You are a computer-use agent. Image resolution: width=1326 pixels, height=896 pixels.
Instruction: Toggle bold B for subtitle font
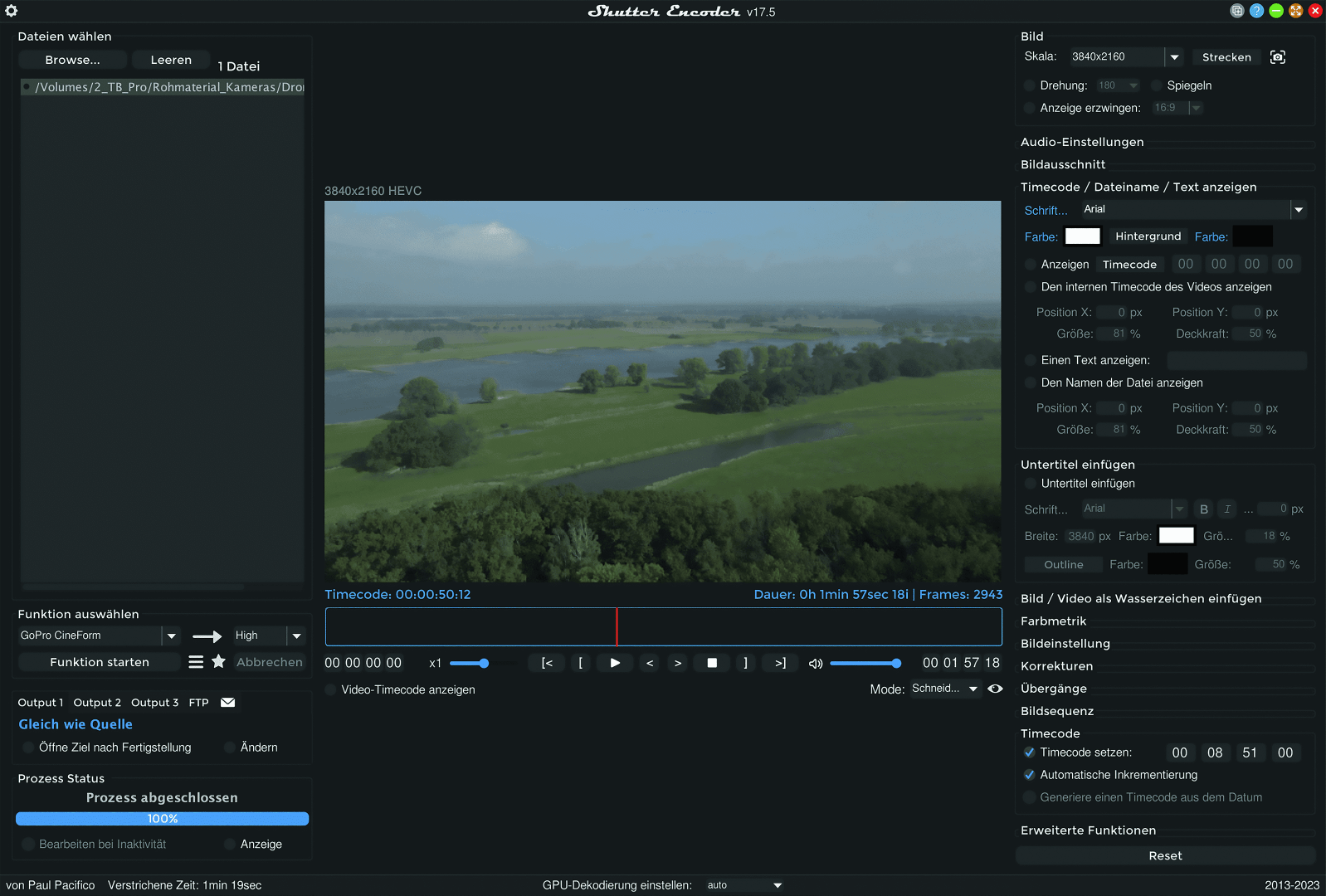[x=1204, y=509]
